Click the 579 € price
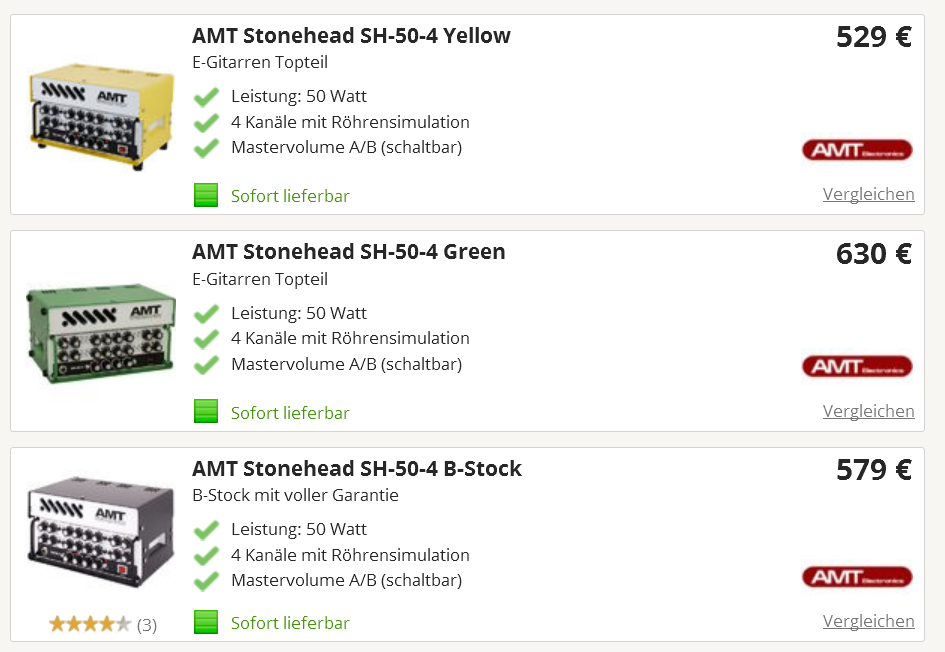 coord(874,470)
